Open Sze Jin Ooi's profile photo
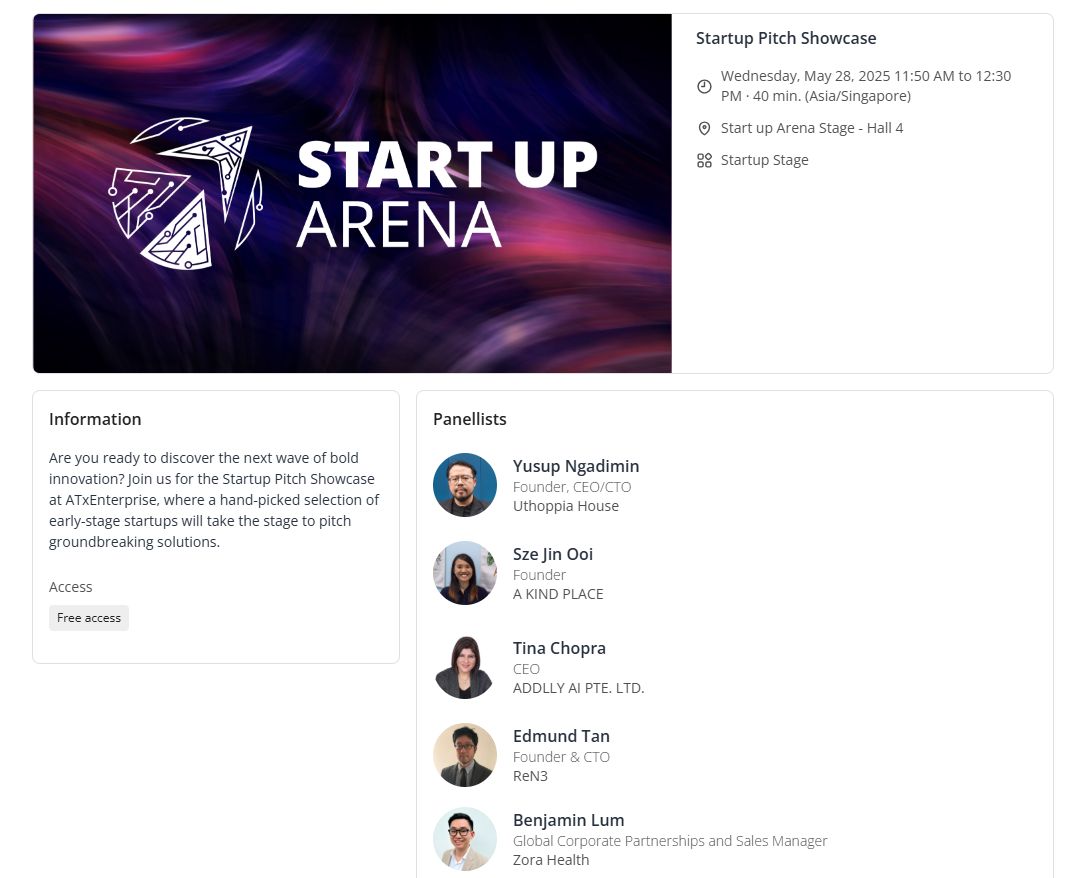The width and height of the screenshot is (1080, 878). 465,573
